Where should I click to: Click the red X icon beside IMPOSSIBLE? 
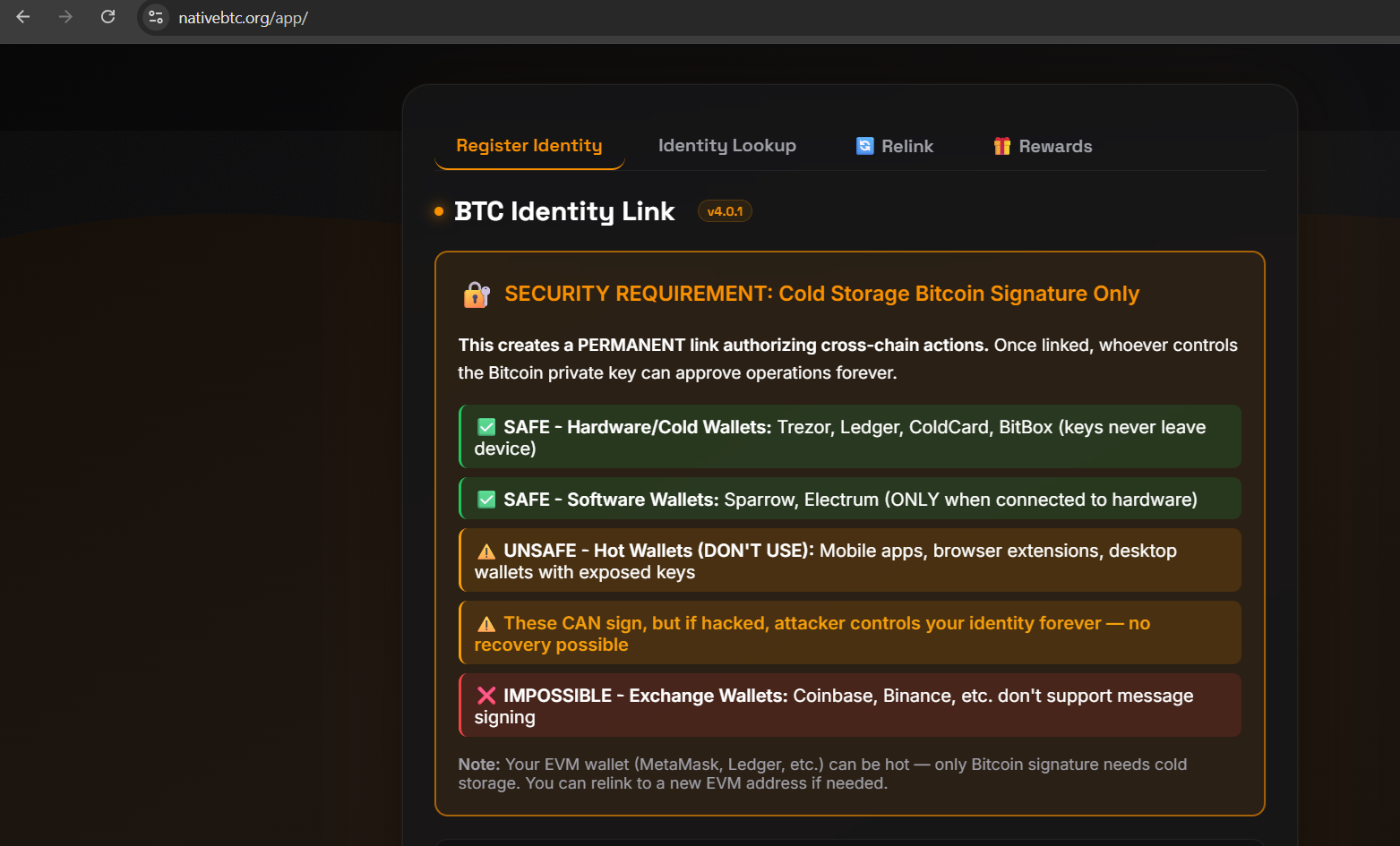[x=486, y=696]
